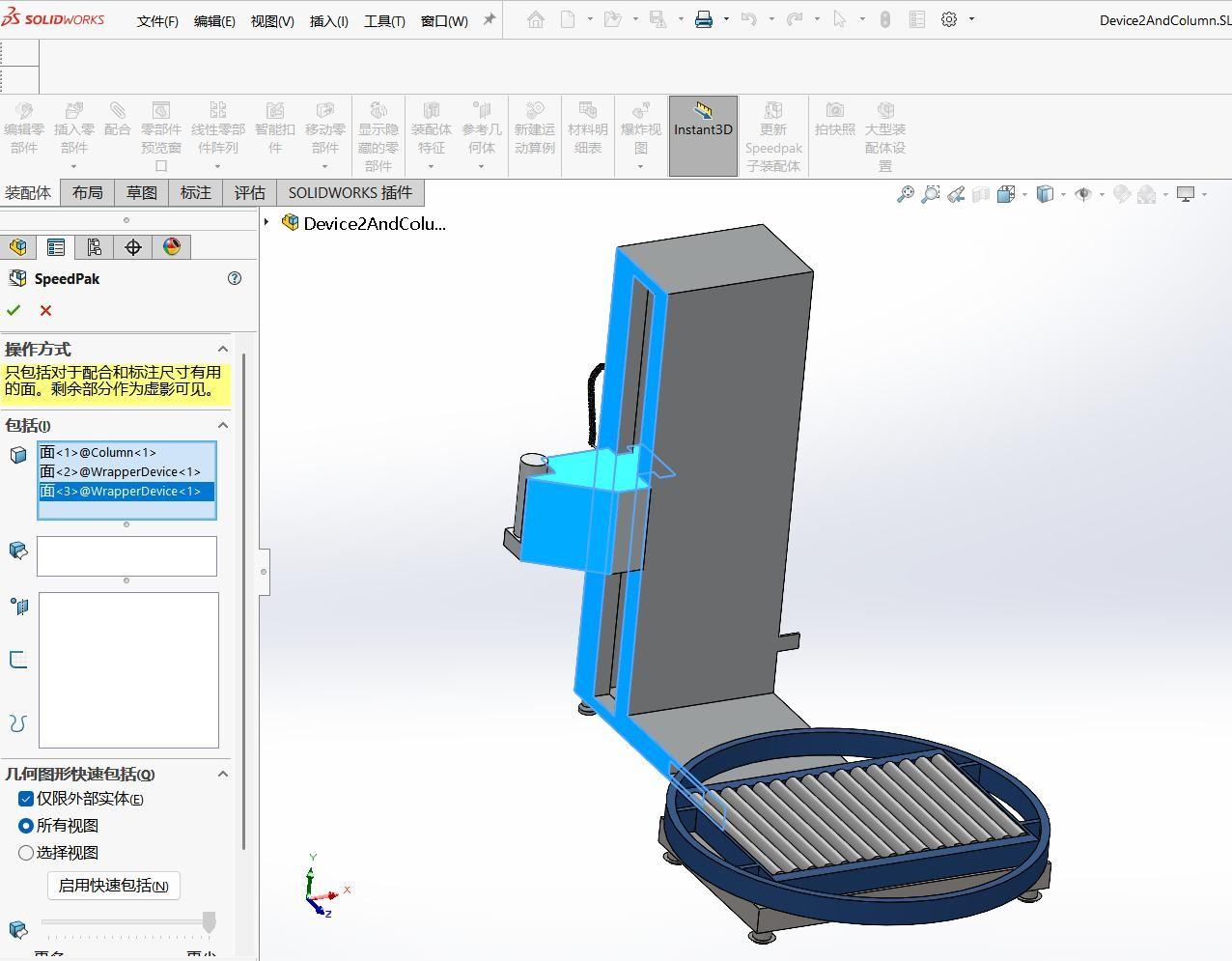Open the 插入(I) menu

click(329, 20)
